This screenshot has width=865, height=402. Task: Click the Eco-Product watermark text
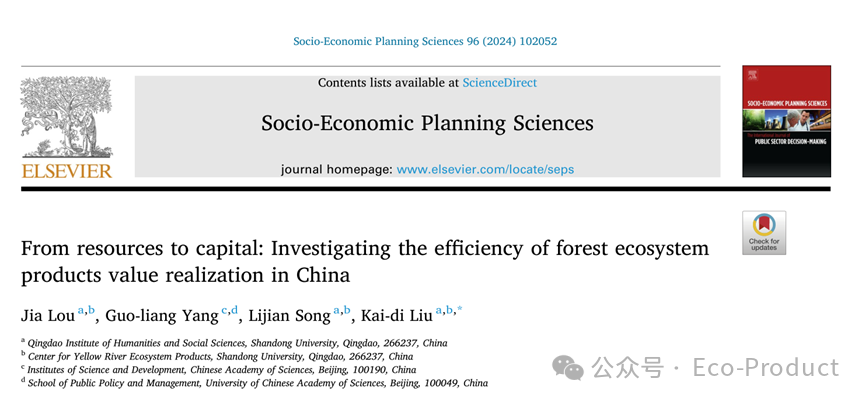(766, 368)
